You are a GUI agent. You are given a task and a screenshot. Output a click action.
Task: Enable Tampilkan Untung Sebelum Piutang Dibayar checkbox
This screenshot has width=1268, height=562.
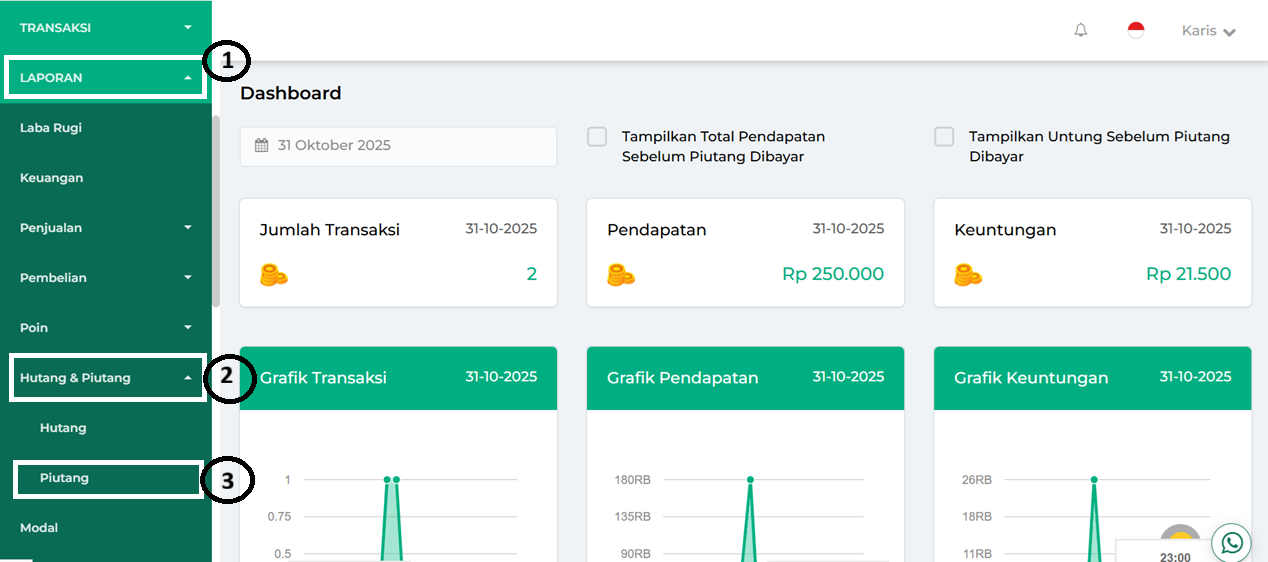tap(944, 137)
